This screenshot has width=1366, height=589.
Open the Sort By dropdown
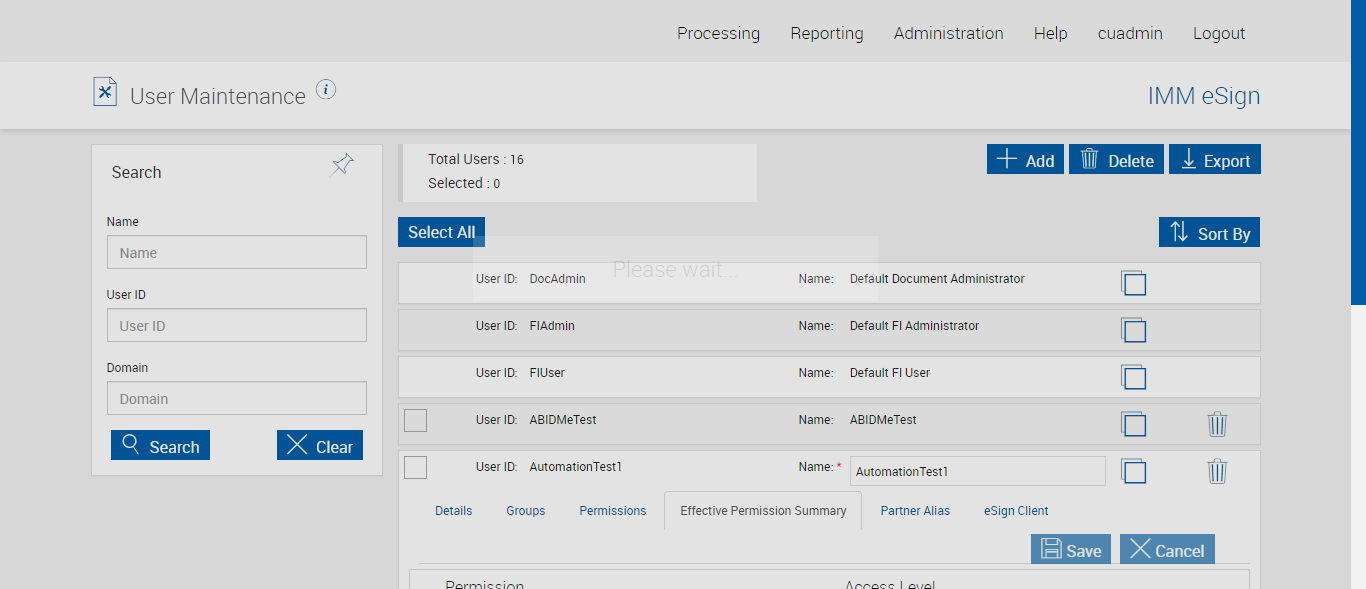coord(1209,233)
